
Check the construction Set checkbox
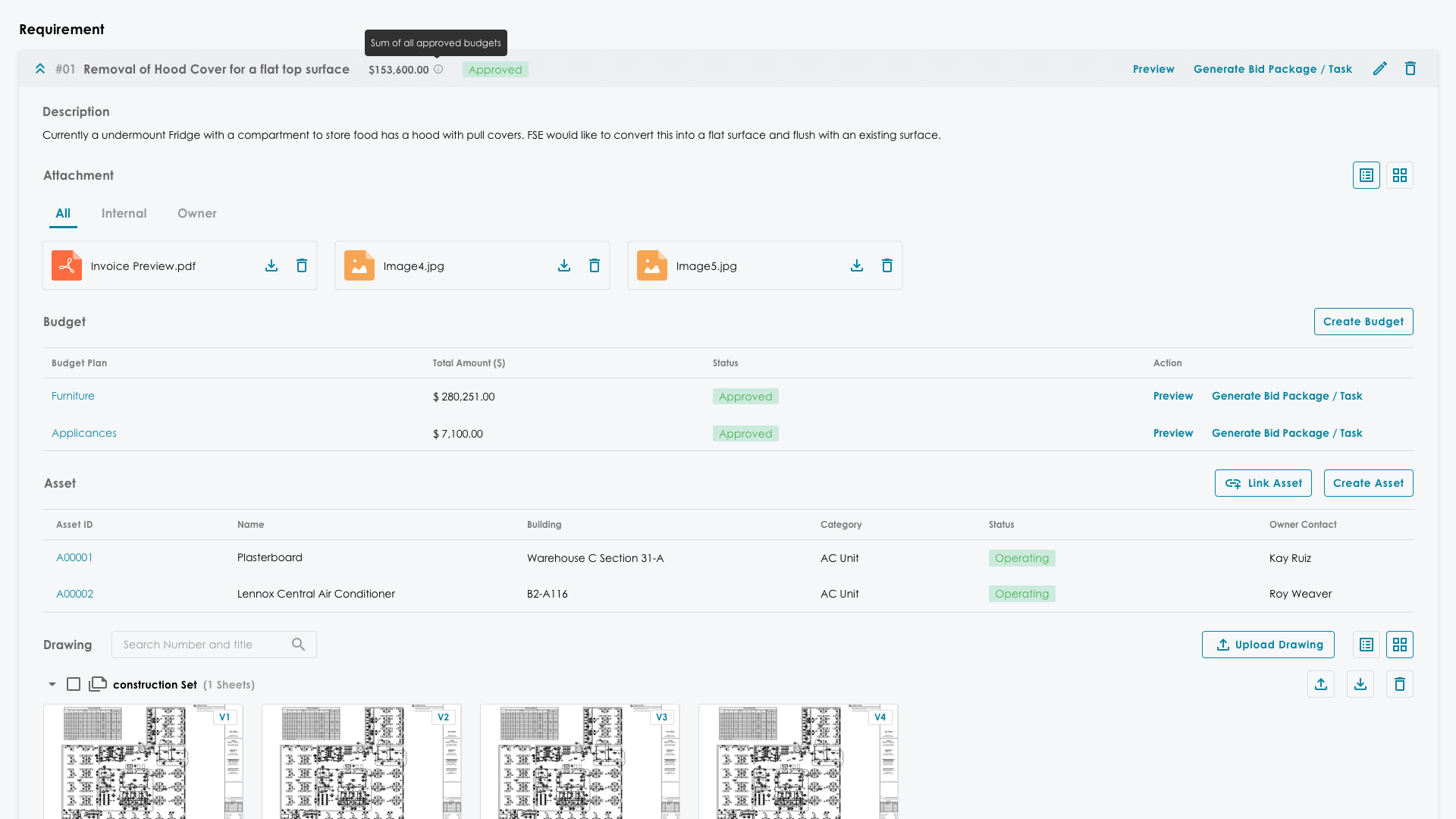(74, 684)
